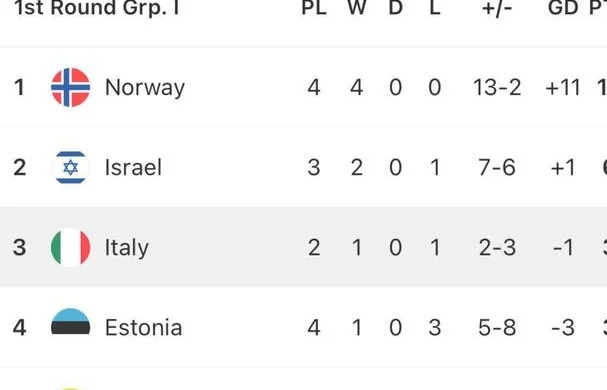Open the Norway team name link
The width and height of the screenshot is (607, 390).
[145, 88]
